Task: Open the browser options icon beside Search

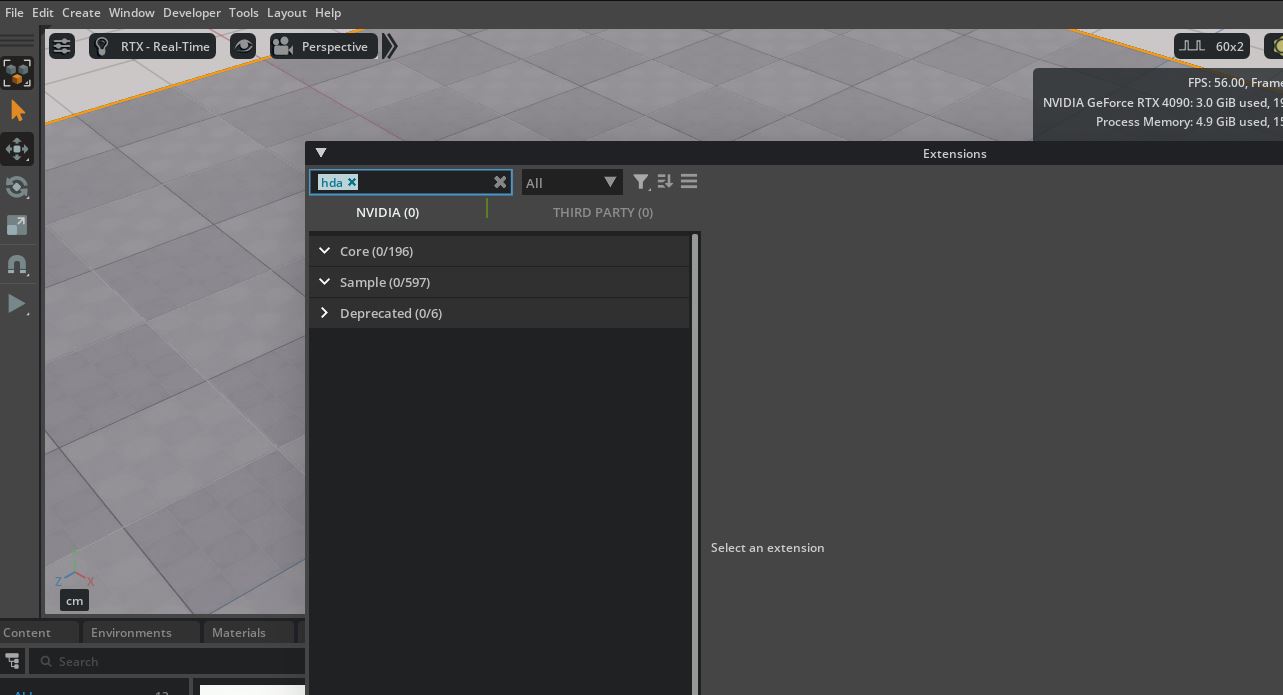Action: click(x=13, y=661)
